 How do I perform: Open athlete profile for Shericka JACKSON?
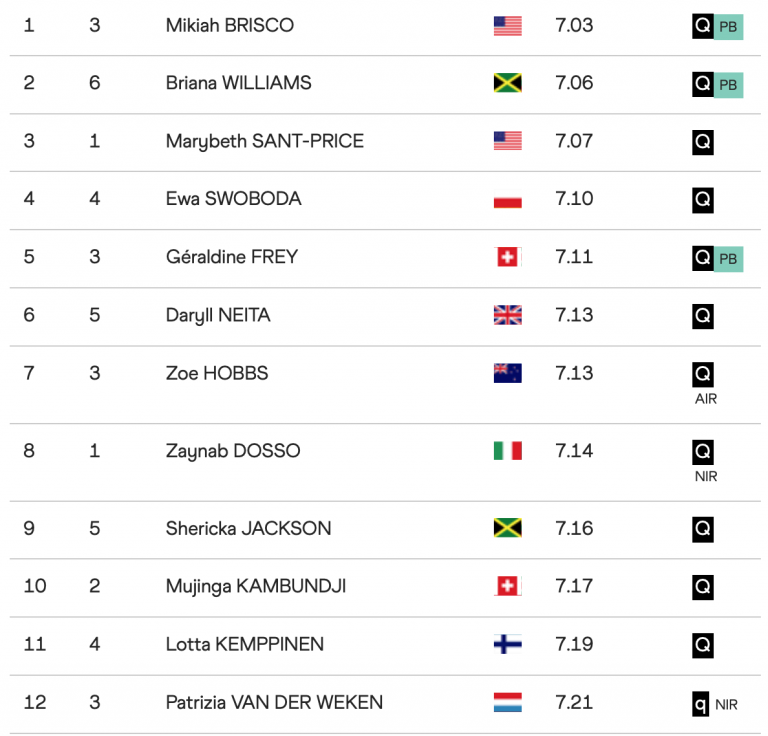(248, 528)
